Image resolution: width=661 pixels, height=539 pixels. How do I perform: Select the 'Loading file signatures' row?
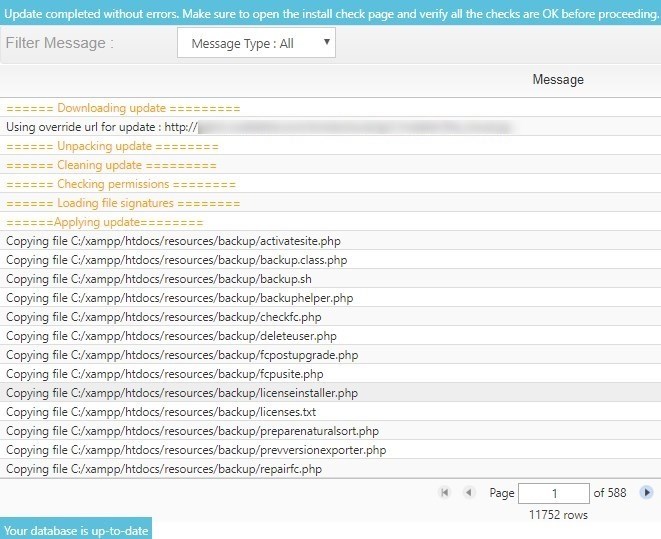pos(123,203)
